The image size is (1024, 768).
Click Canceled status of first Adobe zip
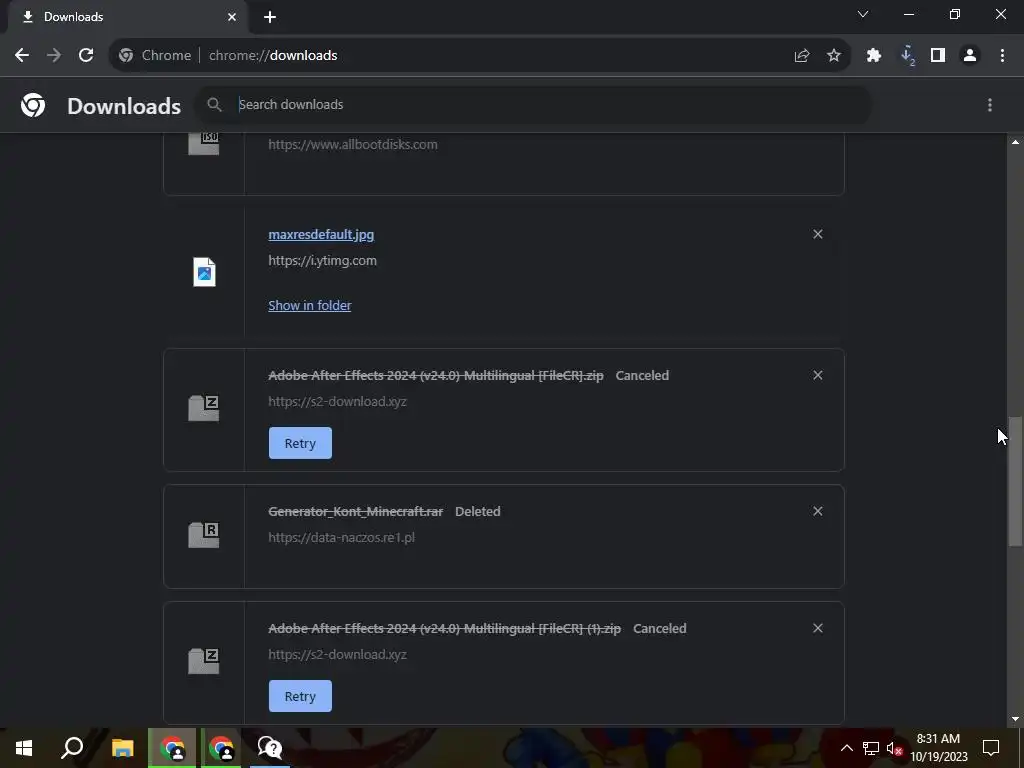click(642, 376)
